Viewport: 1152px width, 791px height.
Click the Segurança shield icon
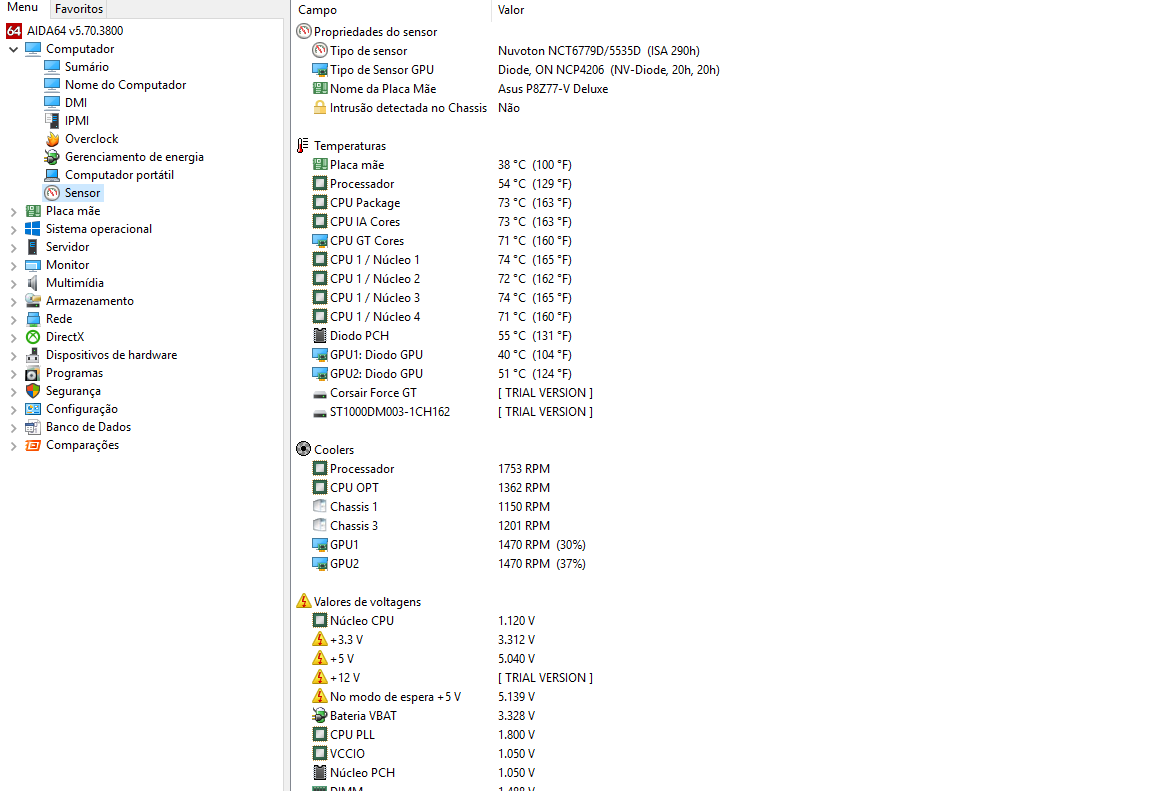click(32, 391)
